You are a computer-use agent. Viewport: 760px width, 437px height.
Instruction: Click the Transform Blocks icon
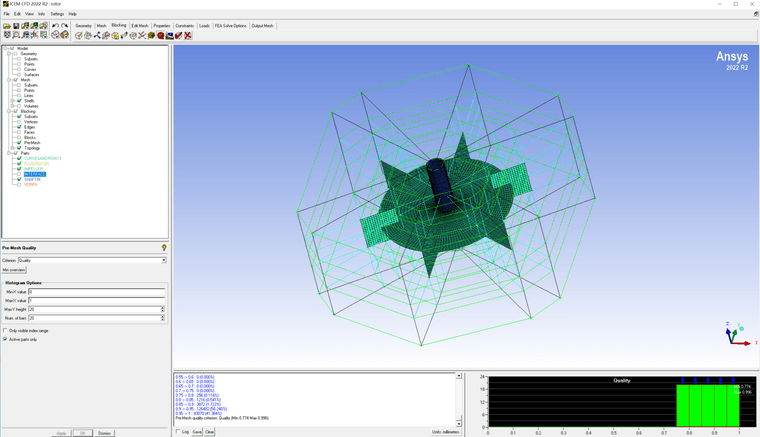[133, 35]
